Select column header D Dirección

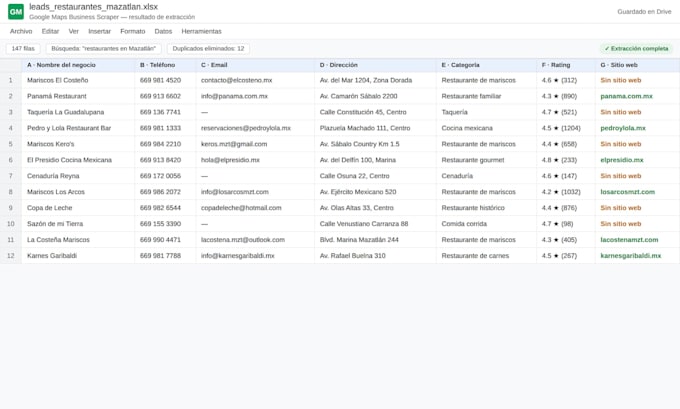click(376, 65)
